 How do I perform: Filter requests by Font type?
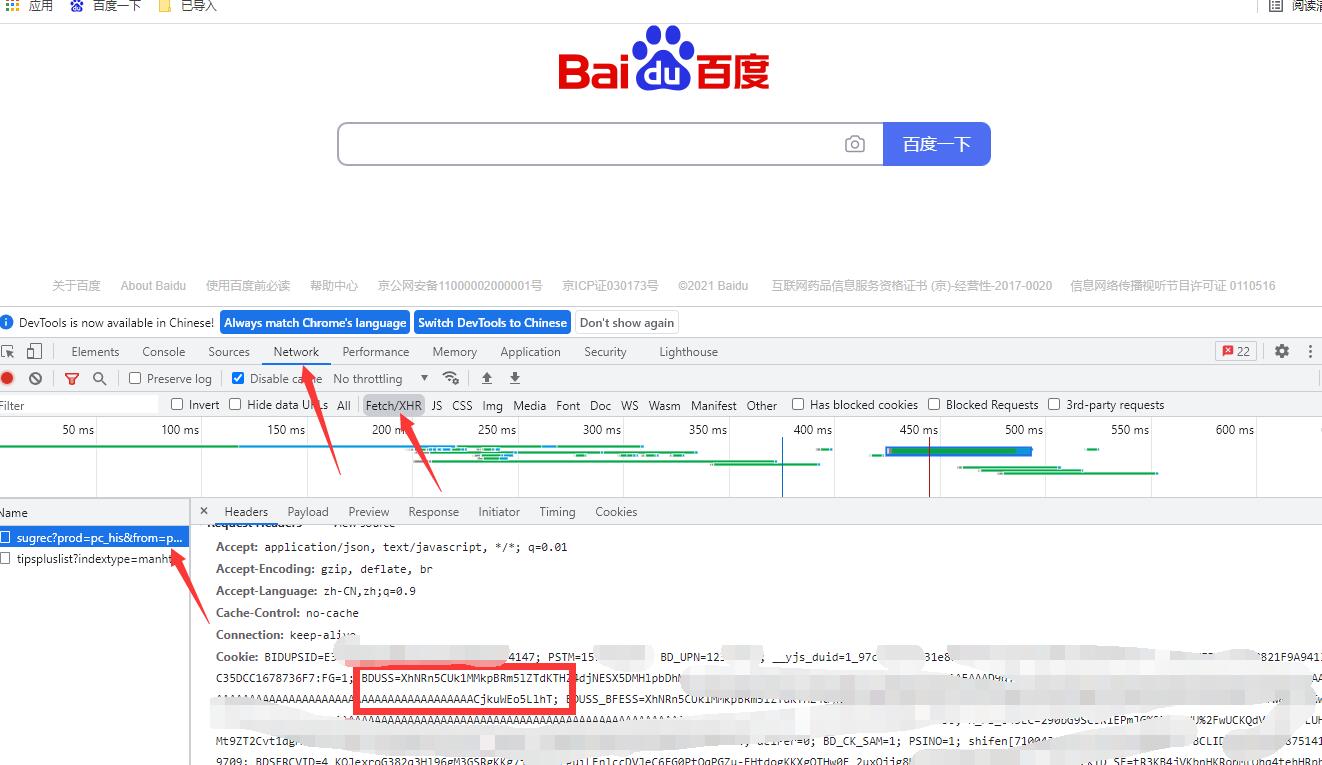(x=568, y=405)
